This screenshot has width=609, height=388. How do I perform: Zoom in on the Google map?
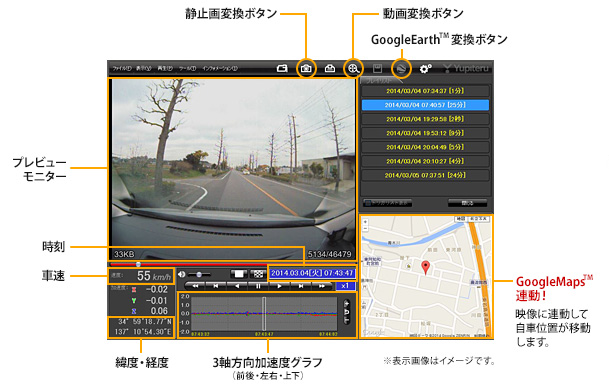click(365, 222)
